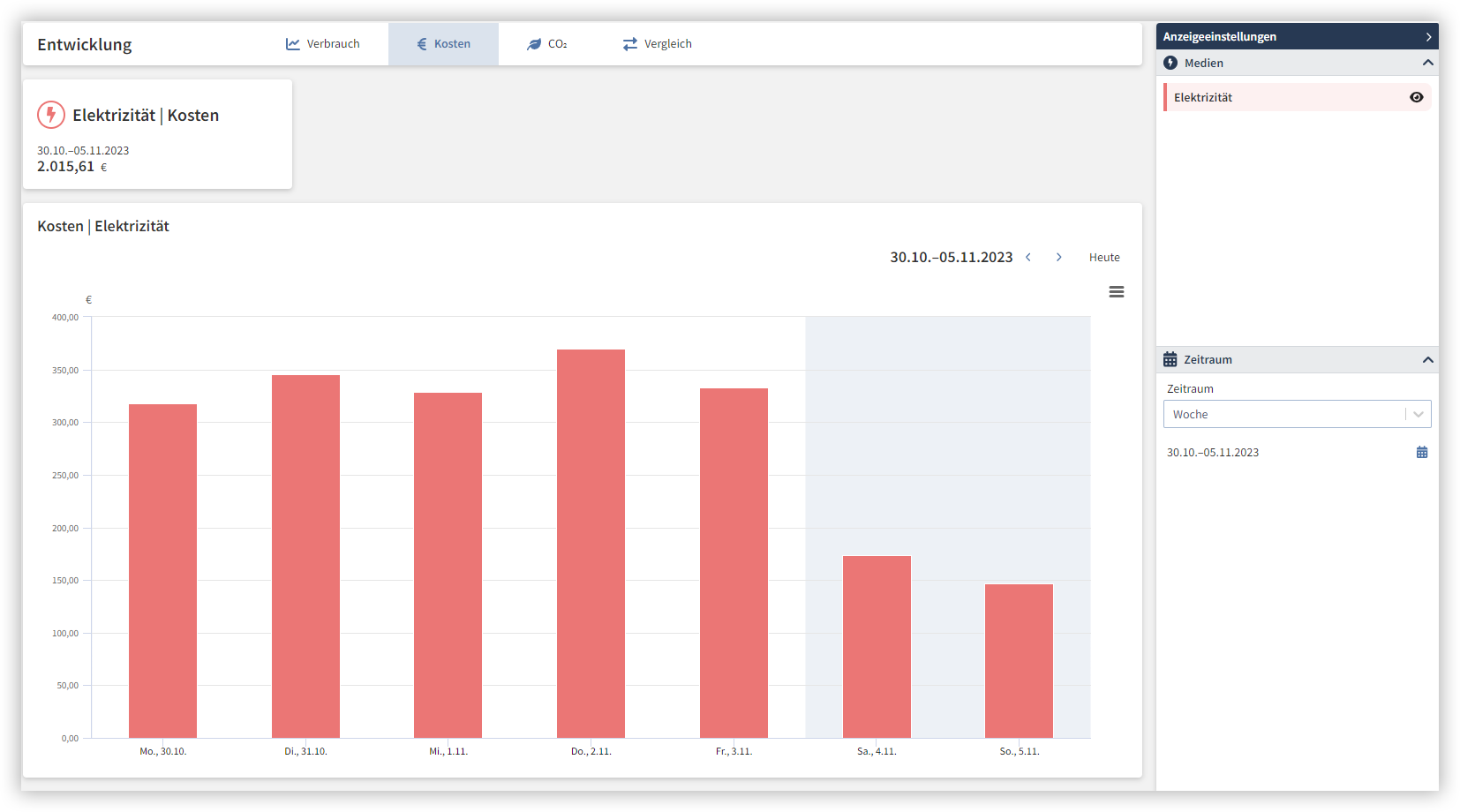Click the Elektrizität lightning bolt icon
This screenshot has height=812, width=1460.
pyautogui.click(x=51, y=115)
